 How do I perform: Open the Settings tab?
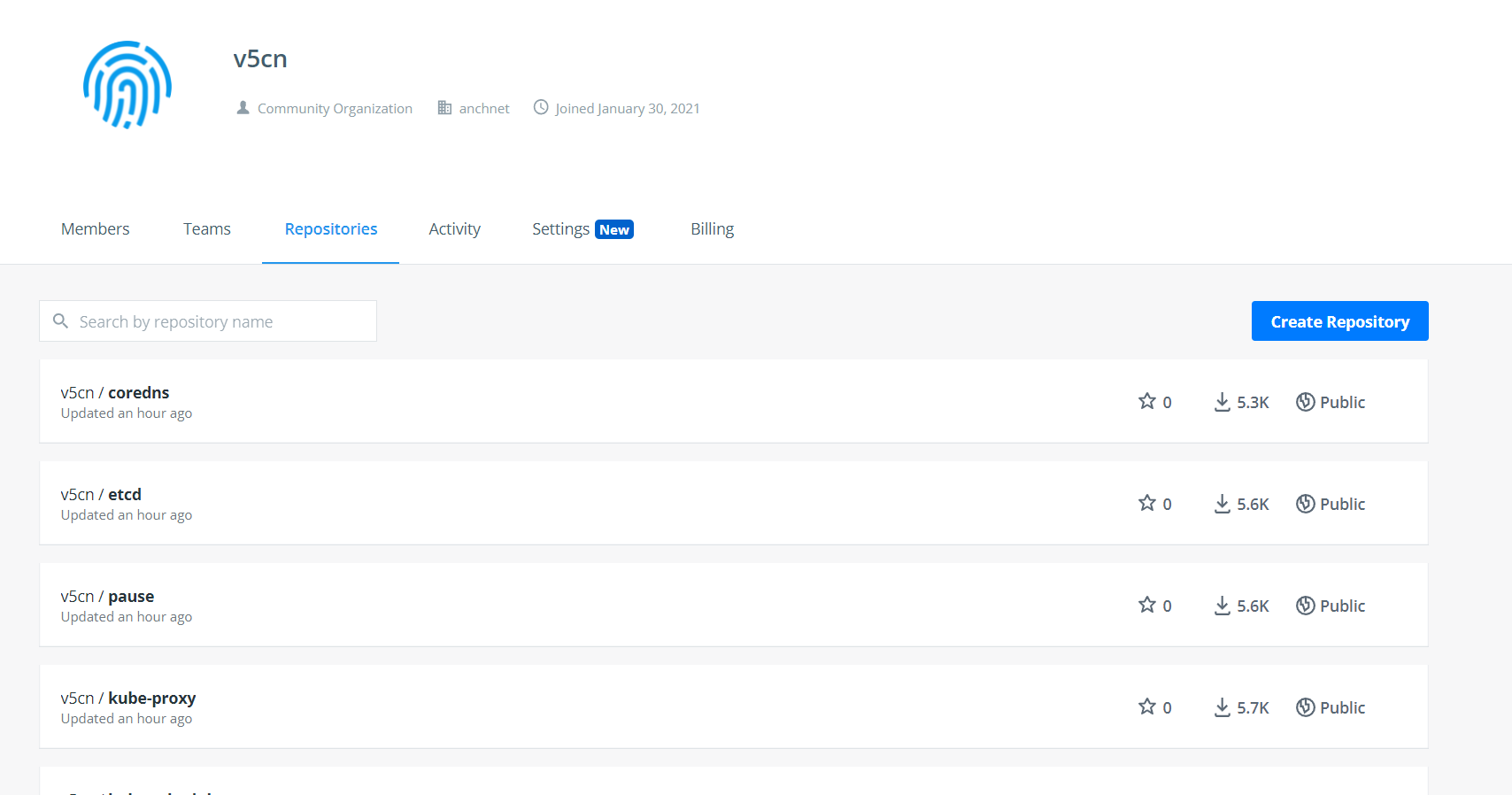coord(561,228)
